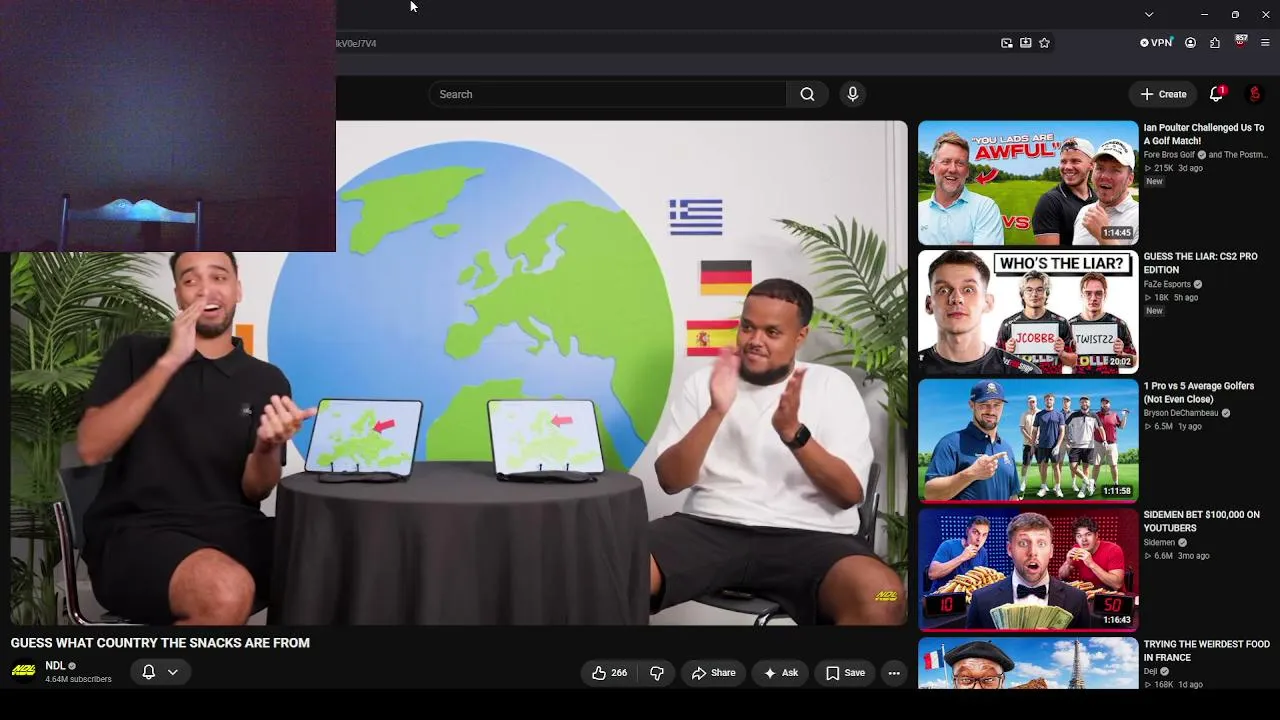The image size is (1280, 720).
Task: Open Ian Poulter golf match video thumbnail
Action: pos(1028,183)
